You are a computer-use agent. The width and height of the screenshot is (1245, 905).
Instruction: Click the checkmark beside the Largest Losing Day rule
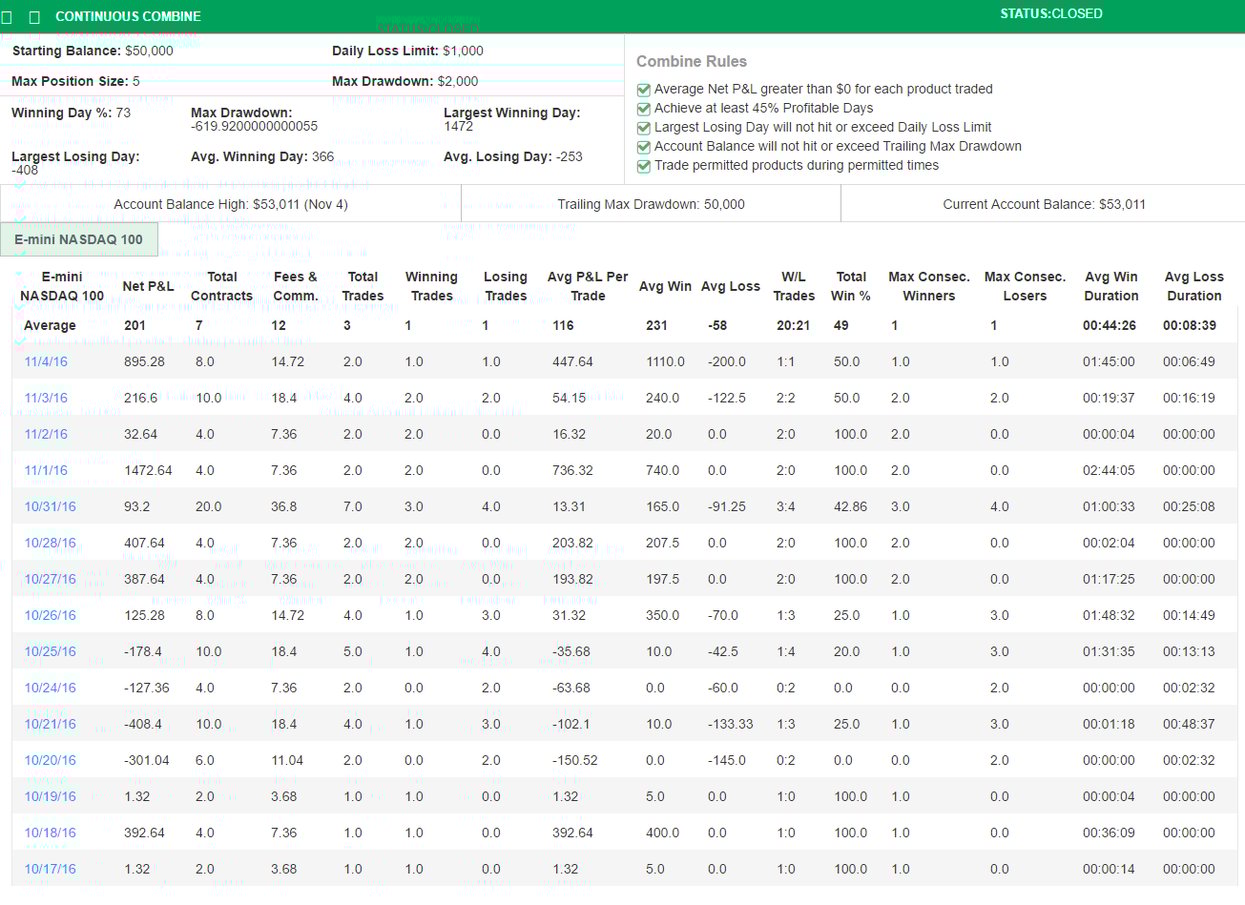coord(644,127)
